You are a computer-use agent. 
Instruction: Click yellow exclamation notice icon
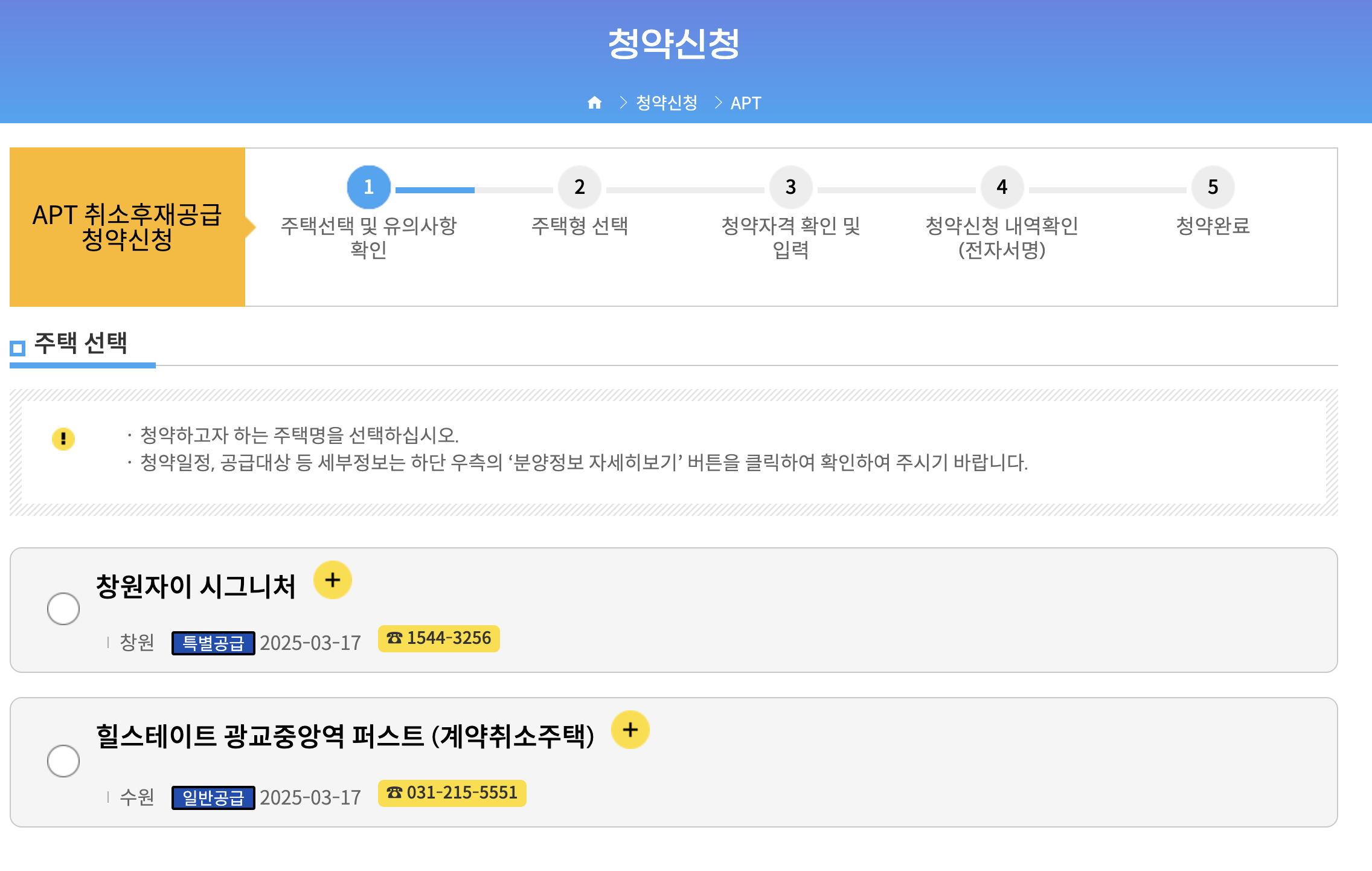63,439
